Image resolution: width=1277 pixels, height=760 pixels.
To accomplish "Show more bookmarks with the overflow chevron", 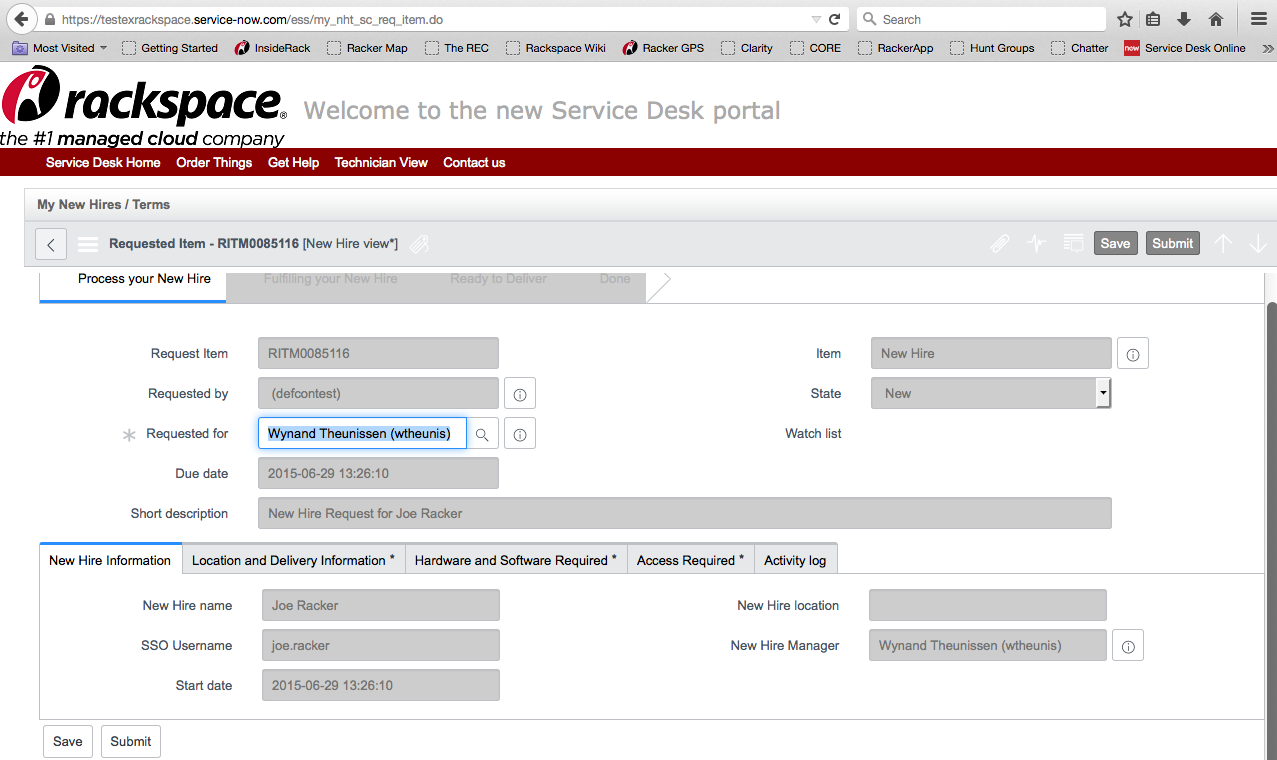I will click(x=1268, y=48).
